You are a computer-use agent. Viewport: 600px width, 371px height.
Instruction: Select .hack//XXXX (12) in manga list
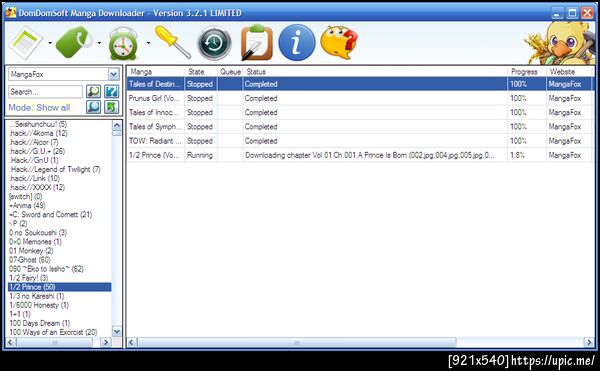[x=37, y=187]
